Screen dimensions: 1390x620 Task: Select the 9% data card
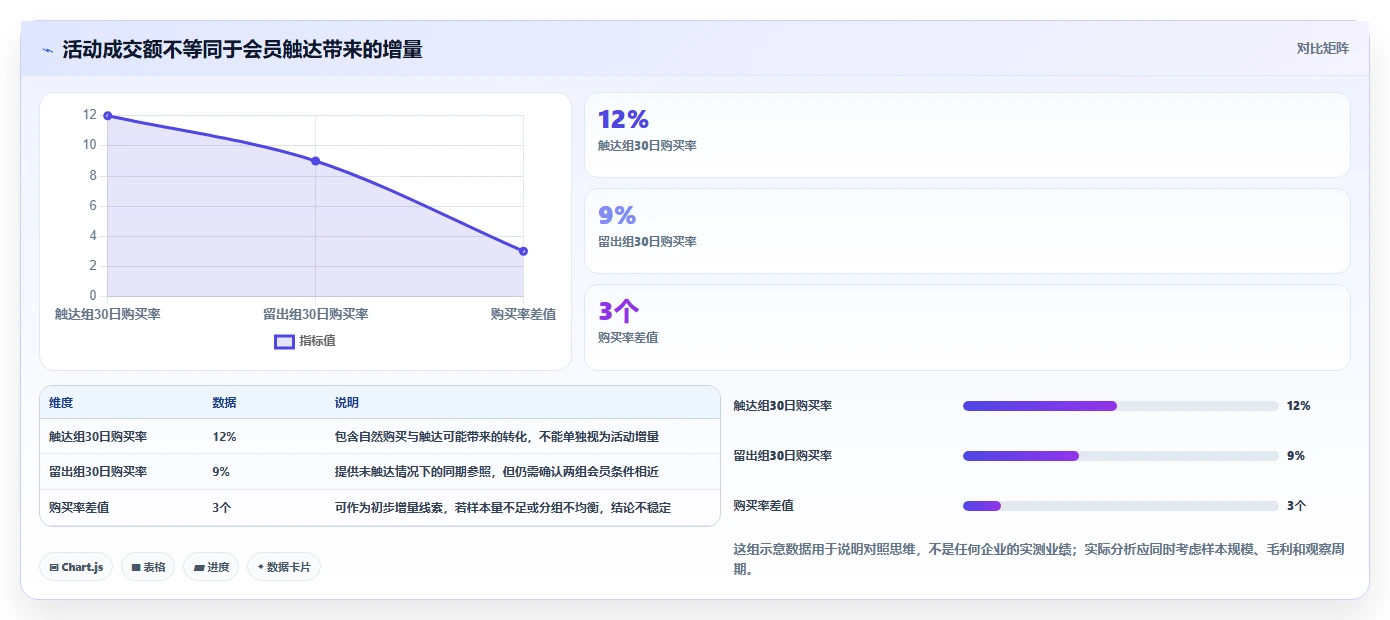tap(967, 231)
